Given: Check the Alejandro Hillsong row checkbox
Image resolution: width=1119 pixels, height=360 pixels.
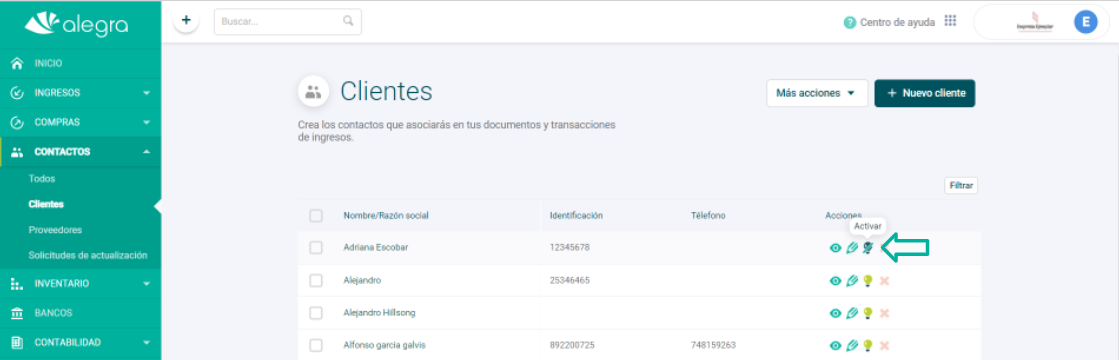Looking at the screenshot, I should point(316,313).
